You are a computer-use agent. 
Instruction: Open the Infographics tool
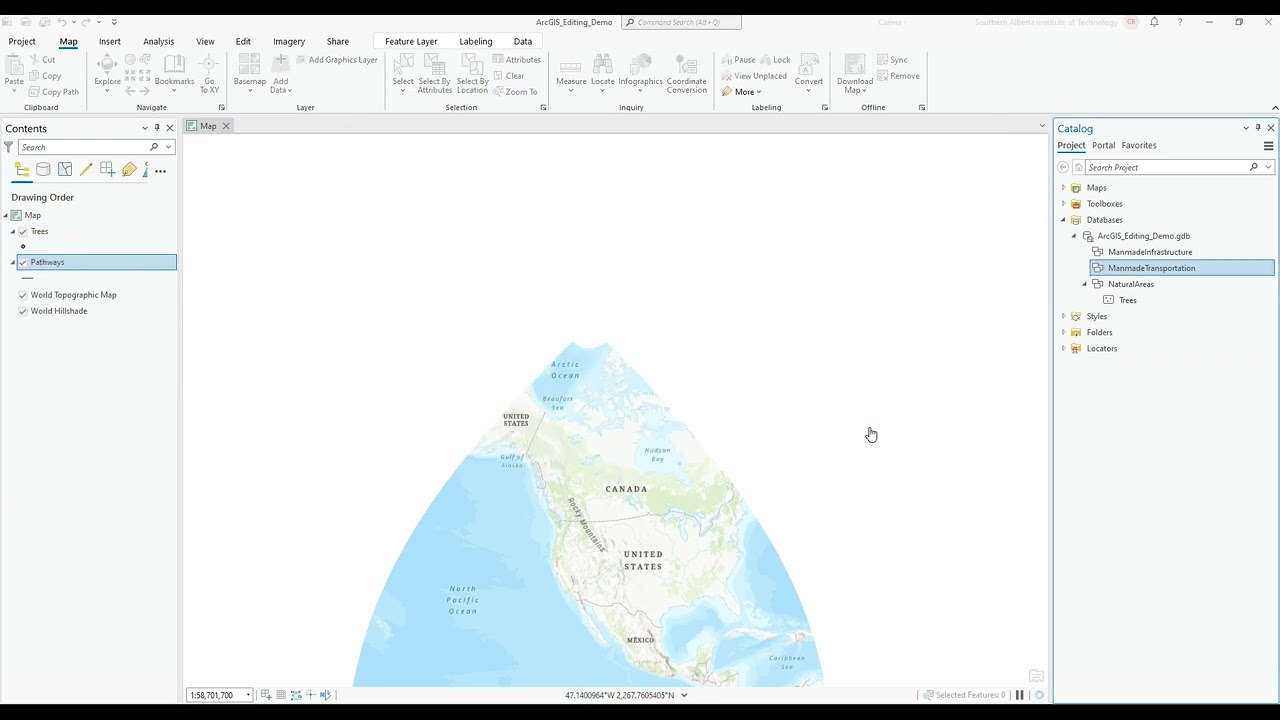tap(640, 72)
